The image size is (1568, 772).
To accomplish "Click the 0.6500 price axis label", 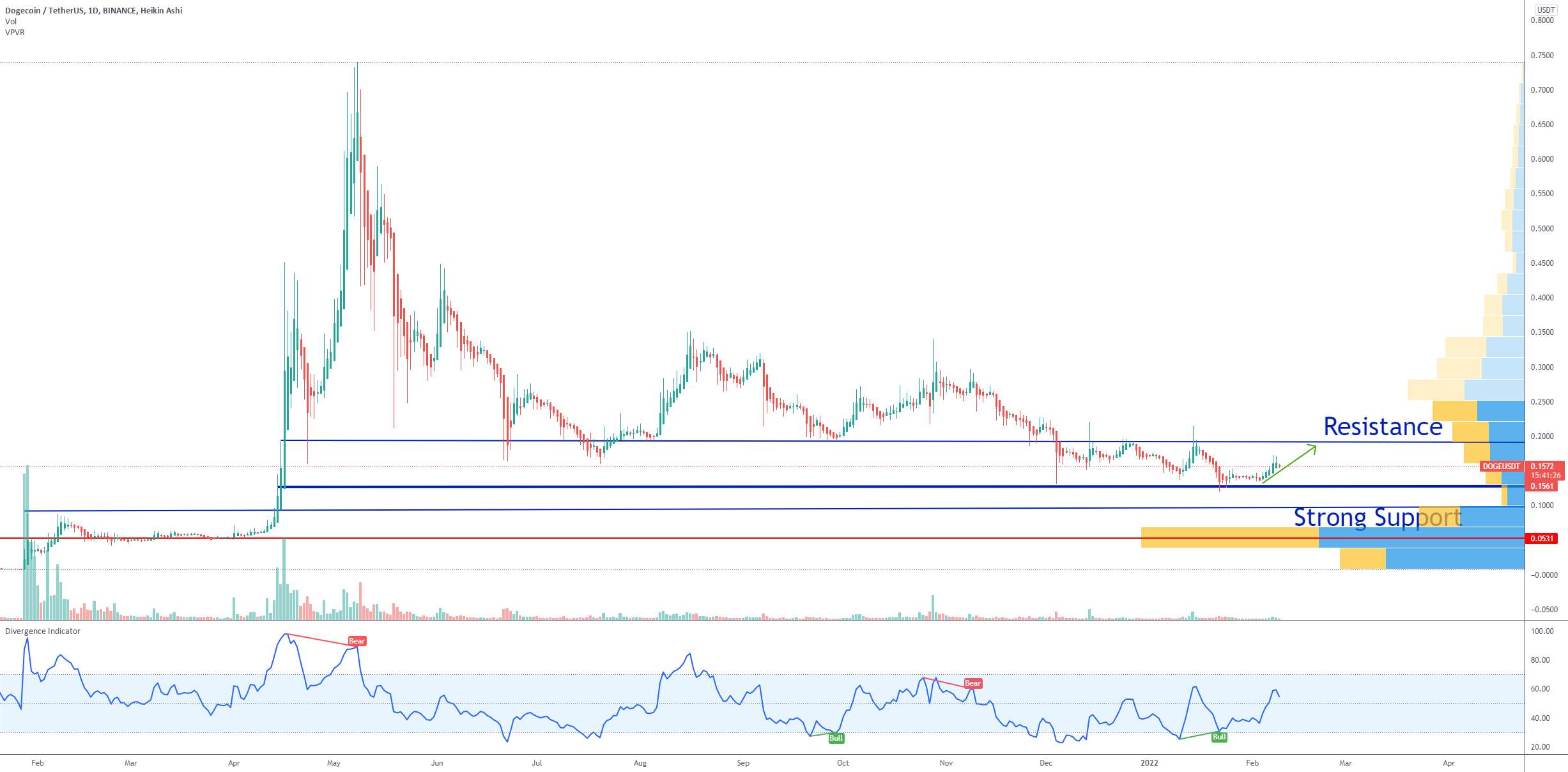I will [x=1542, y=125].
